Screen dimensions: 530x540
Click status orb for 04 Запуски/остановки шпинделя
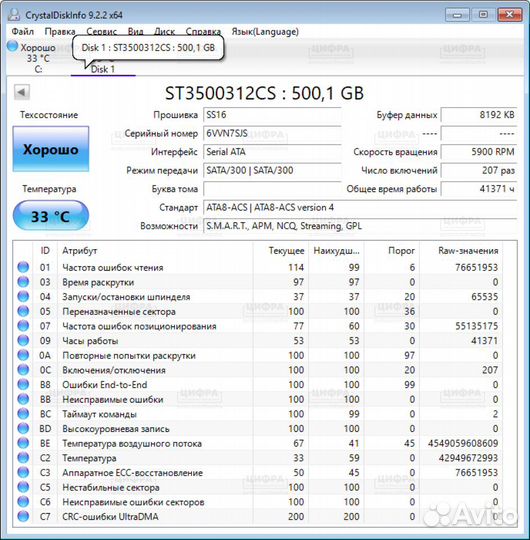(23, 297)
